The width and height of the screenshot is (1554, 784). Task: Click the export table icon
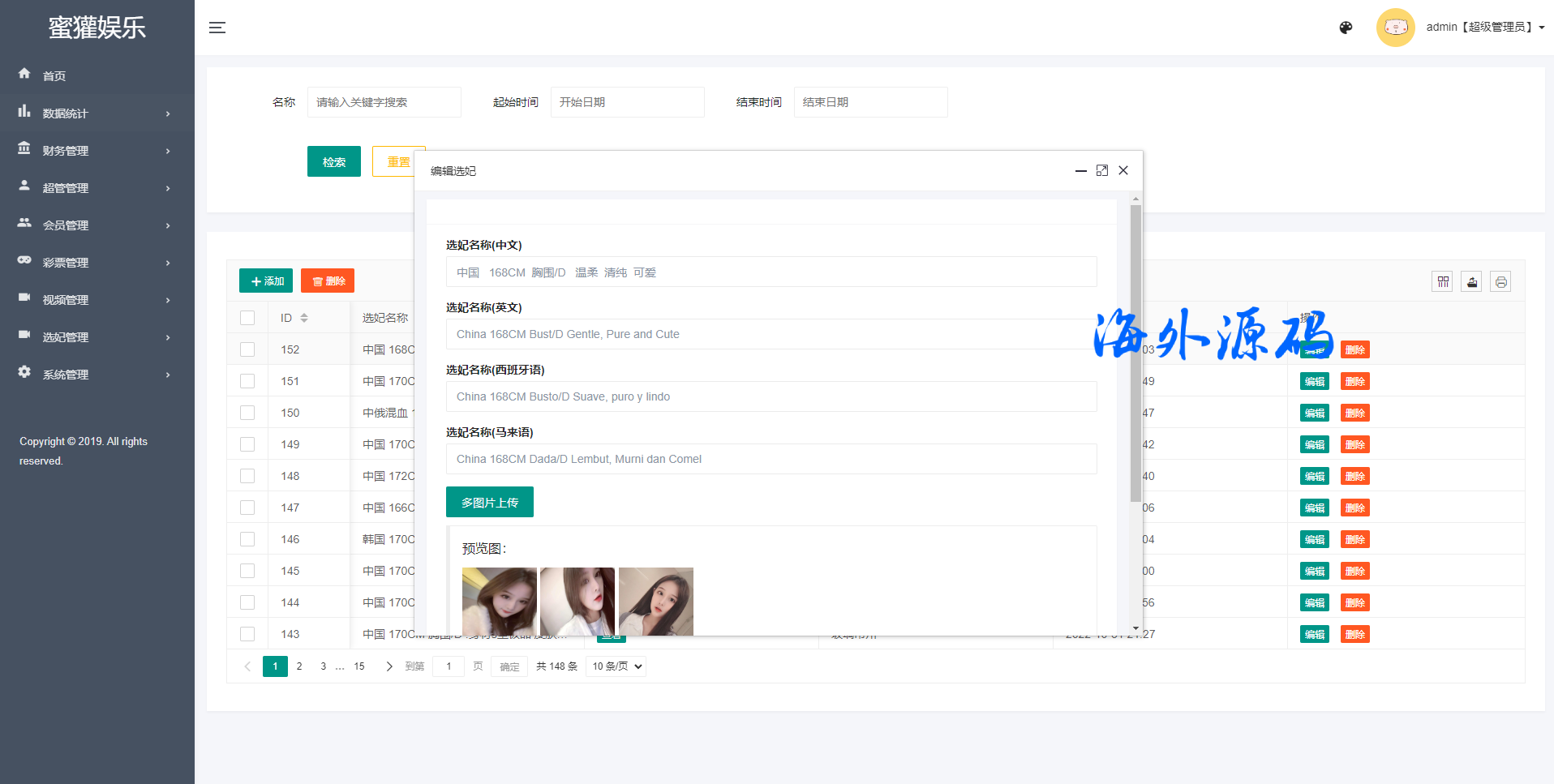[1471, 281]
